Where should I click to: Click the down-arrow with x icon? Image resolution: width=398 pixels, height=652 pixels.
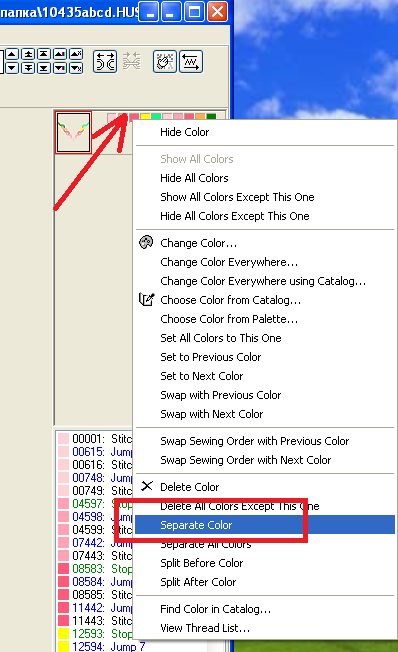76,68
